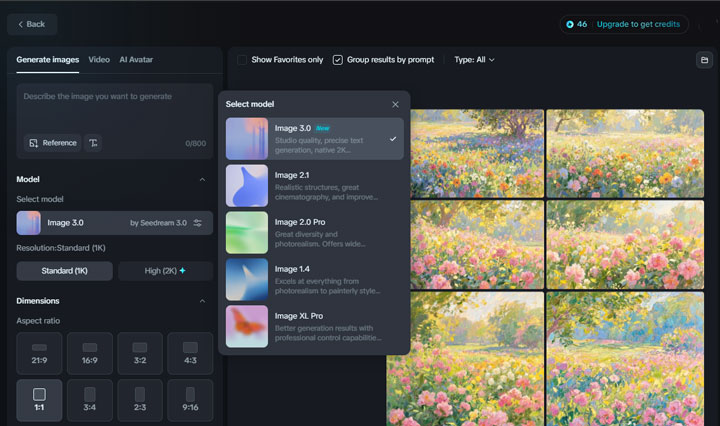The height and width of the screenshot is (426, 720).
Task: Click the Image 1.4 blue thumbnail
Action: point(247,280)
